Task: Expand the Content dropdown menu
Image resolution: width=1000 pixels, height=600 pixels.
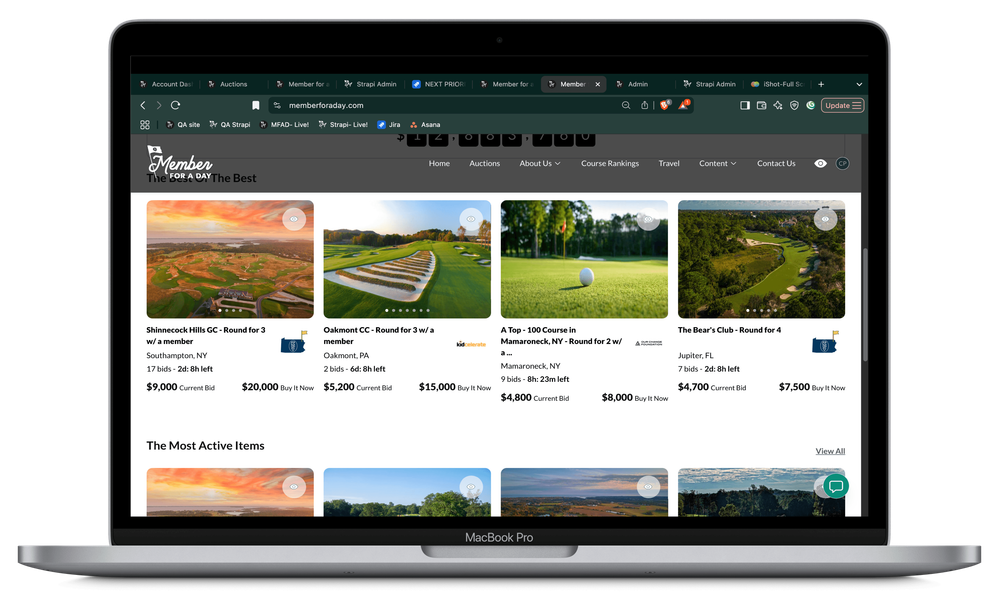Action: click(x=717, y=164)
